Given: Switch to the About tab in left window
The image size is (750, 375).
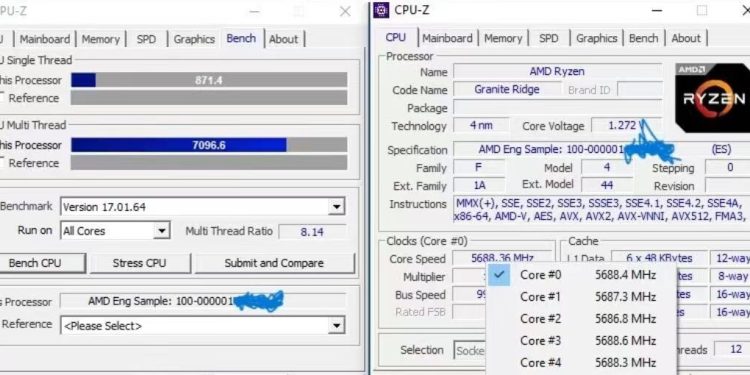Looking at the screenshot, I should [284, 39].
